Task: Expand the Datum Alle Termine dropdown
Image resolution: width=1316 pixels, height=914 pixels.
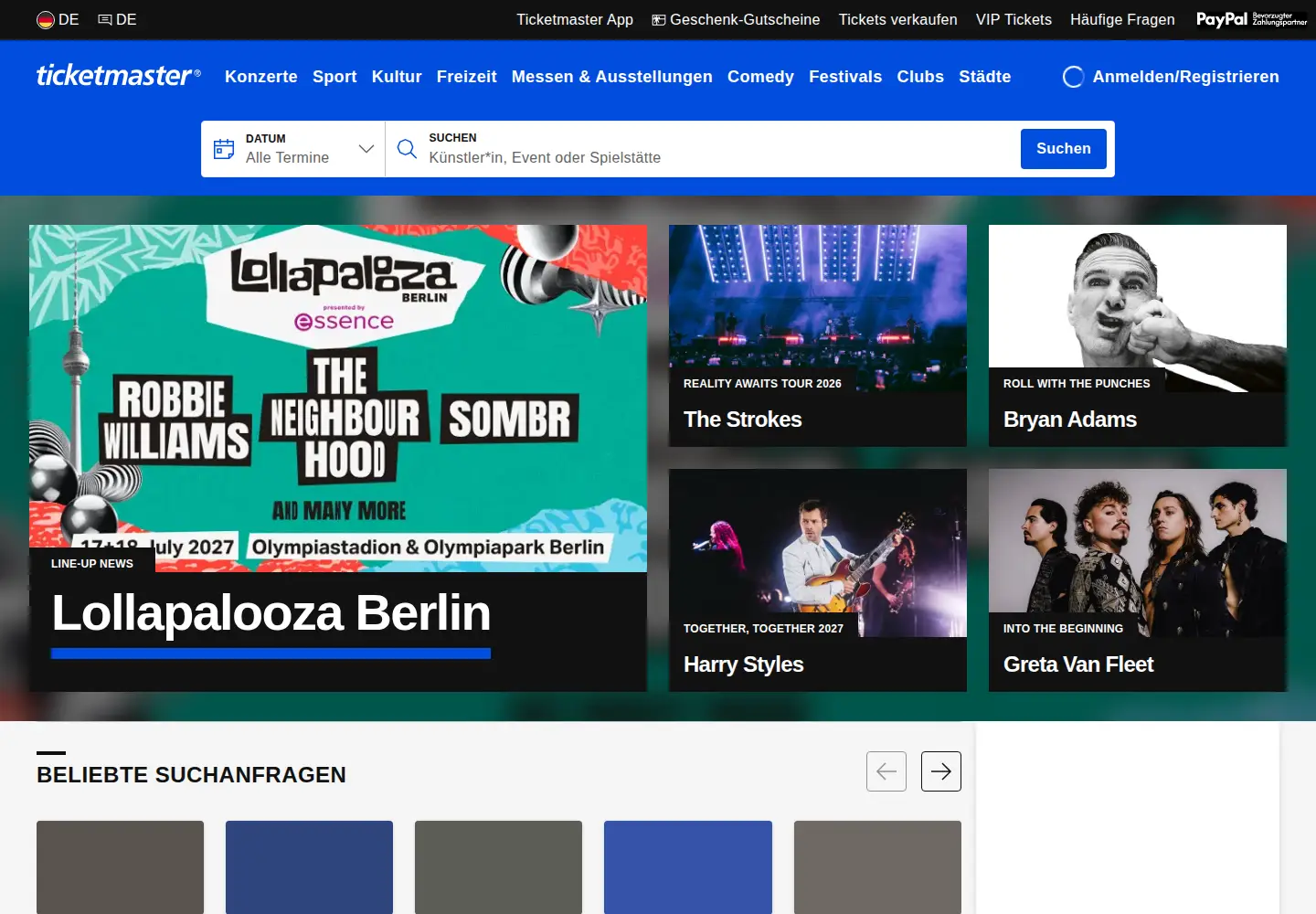Action: coord(293,149)
